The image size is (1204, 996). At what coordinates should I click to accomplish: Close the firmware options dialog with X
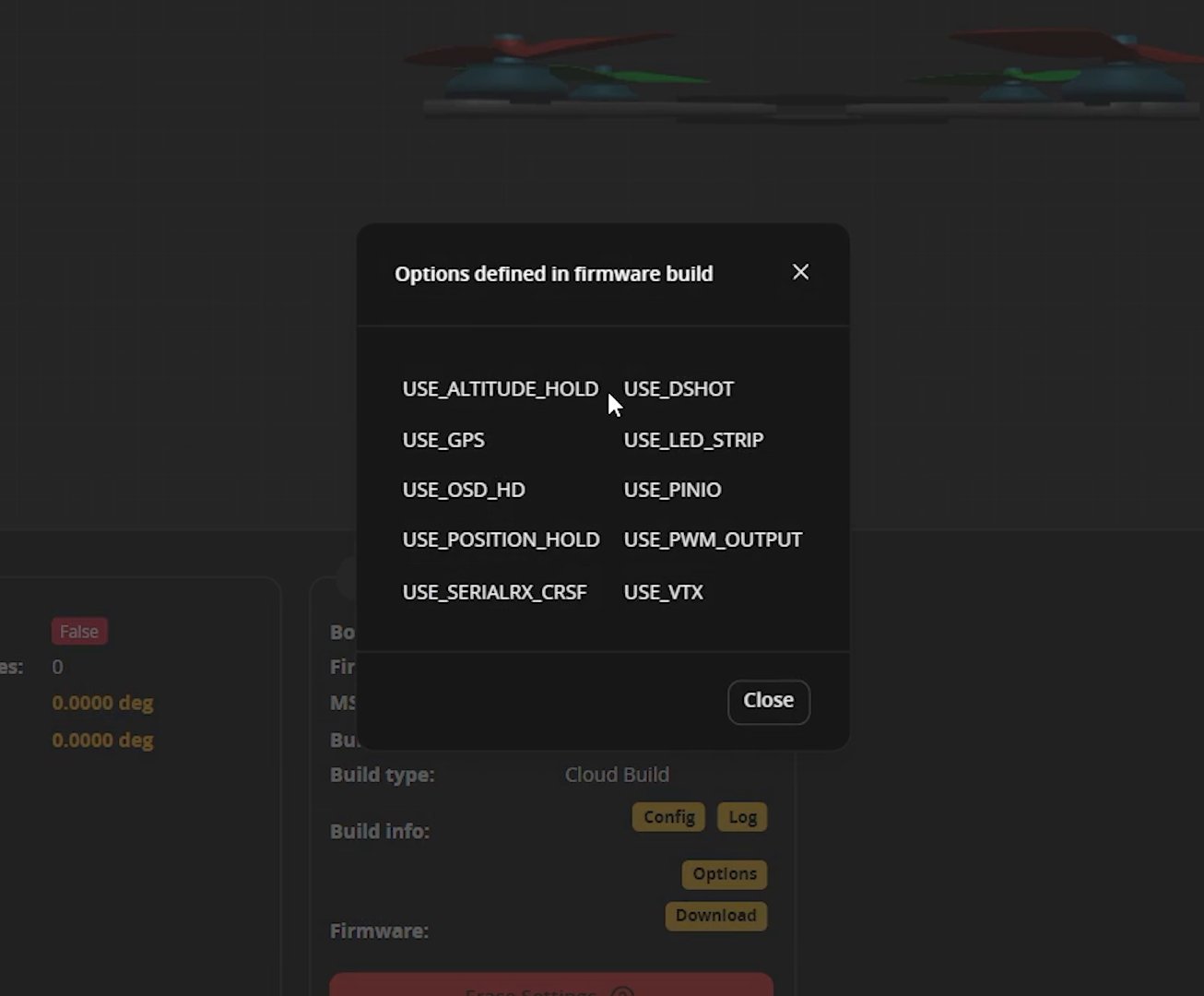click(x=800, y=272)
